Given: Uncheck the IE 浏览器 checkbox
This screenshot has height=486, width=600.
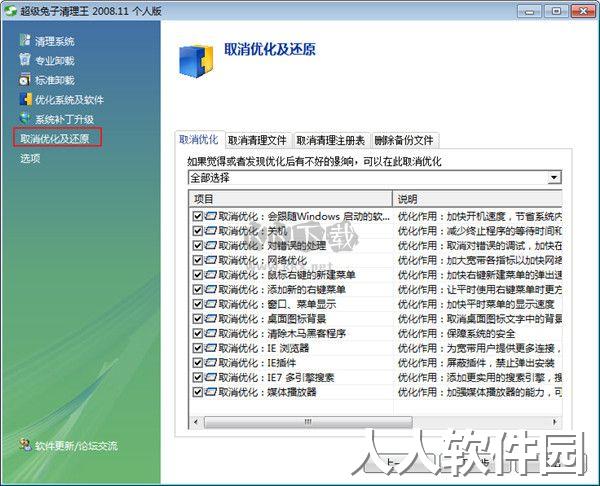Looking at the screenshot, I should [x=197, y=348].
